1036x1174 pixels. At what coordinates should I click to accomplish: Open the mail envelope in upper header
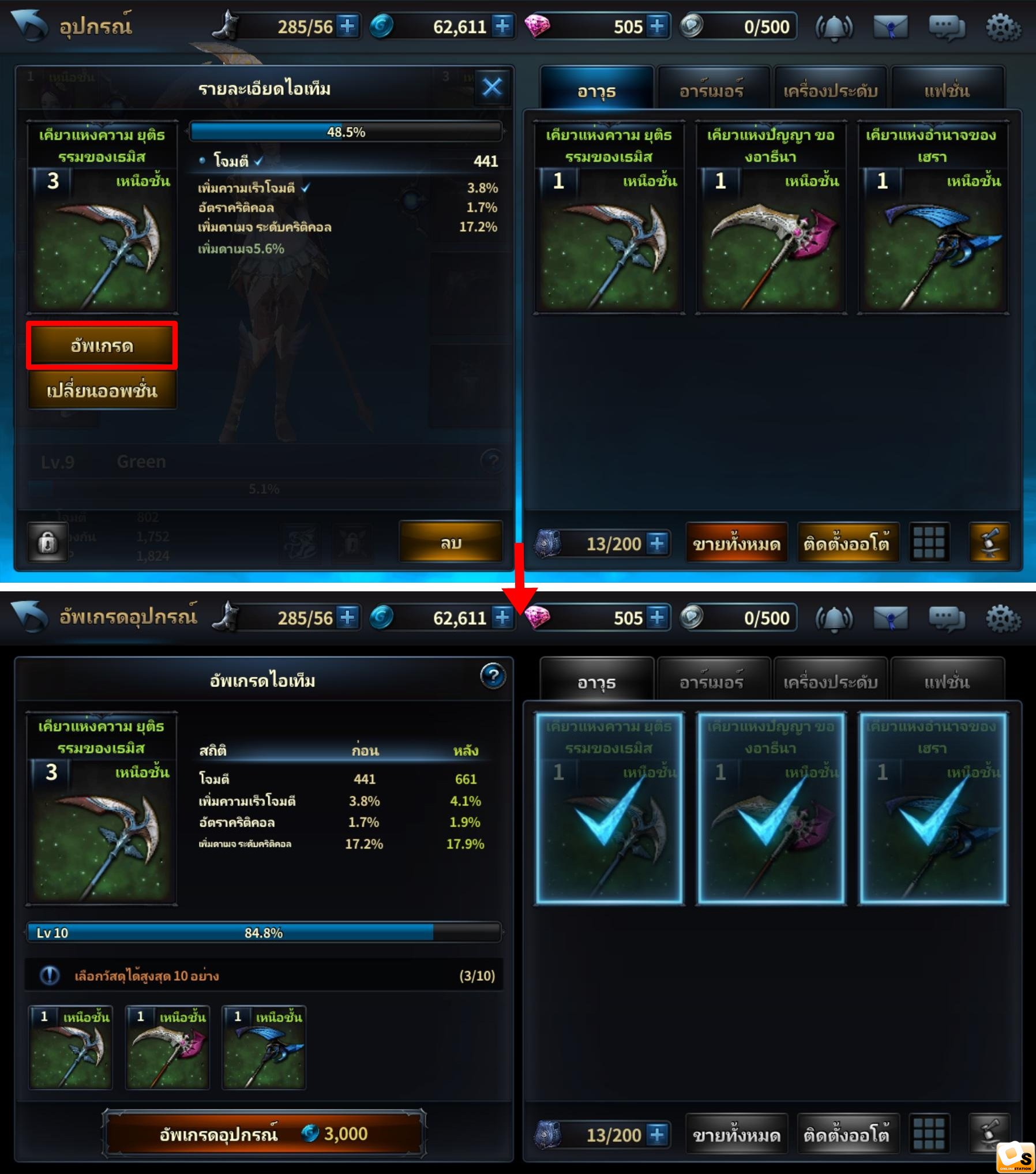point(890,27)
